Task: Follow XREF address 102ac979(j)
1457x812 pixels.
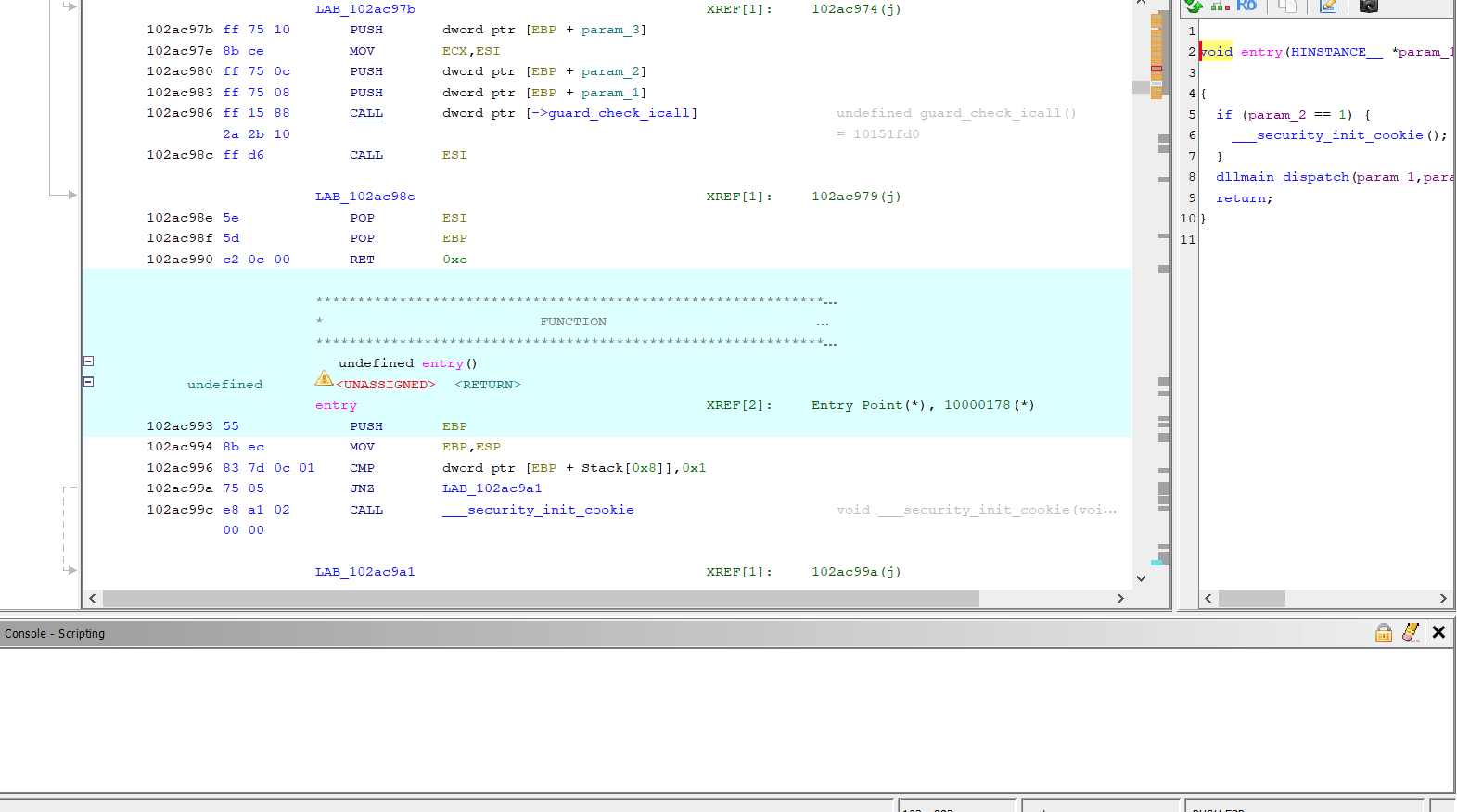Action: tap(856, 197)
